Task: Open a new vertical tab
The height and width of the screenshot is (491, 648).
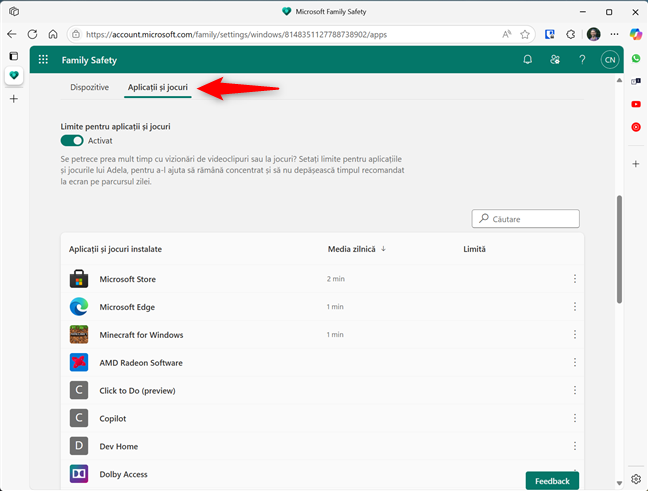Action: (14, 99)
